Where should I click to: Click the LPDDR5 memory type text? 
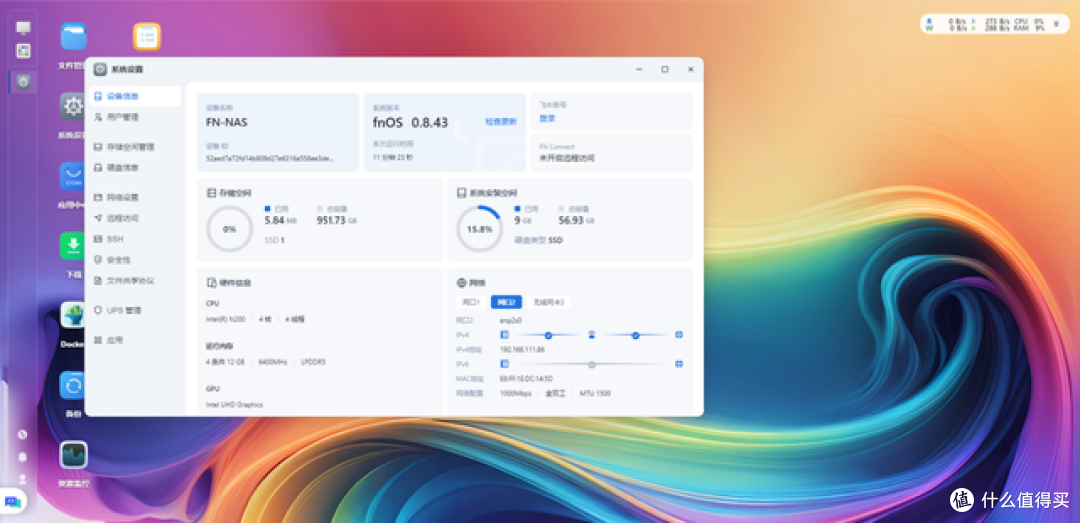313,362
